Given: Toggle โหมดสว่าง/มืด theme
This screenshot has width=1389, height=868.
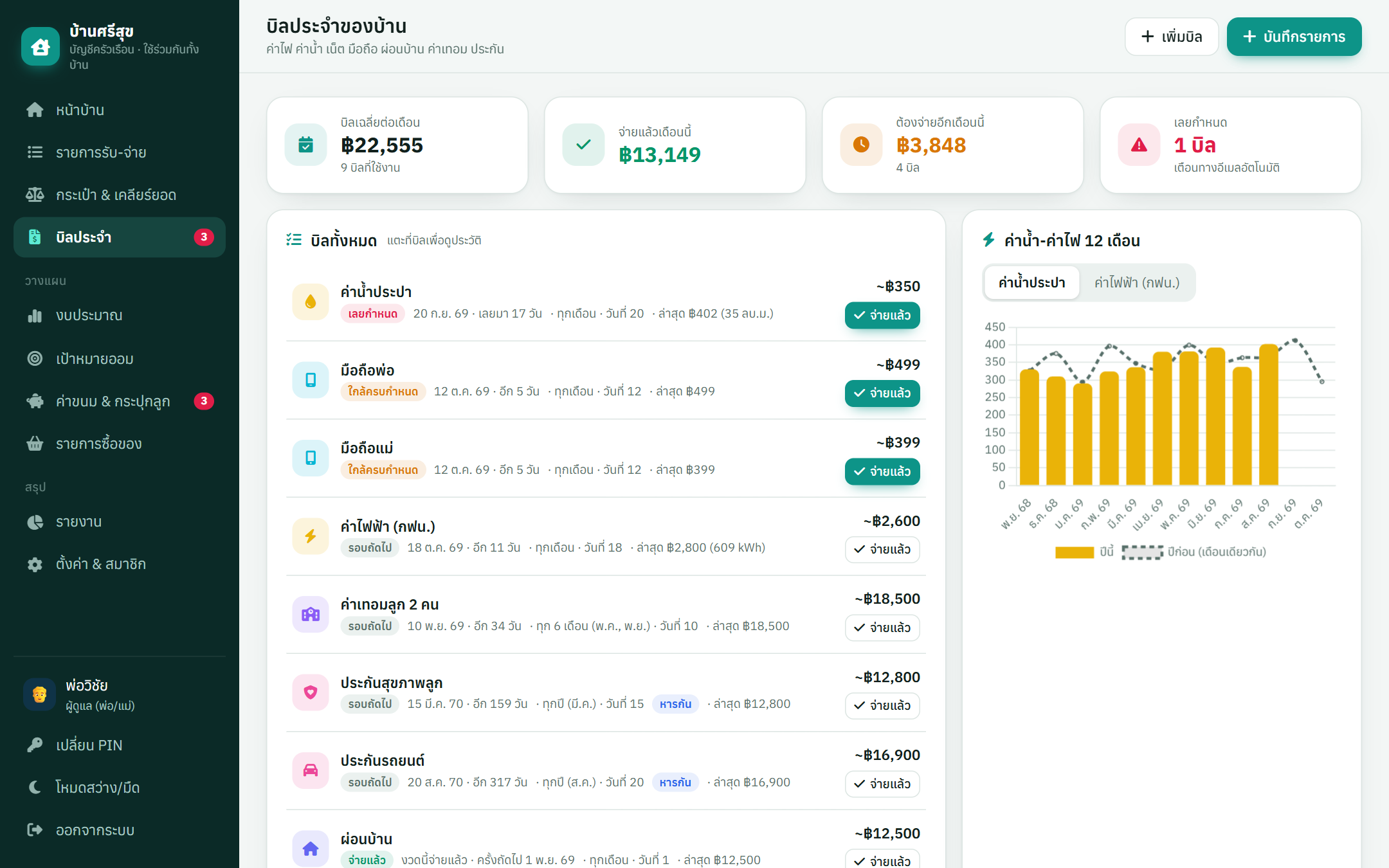Looking at the screenshot, I should pos(120,788).
